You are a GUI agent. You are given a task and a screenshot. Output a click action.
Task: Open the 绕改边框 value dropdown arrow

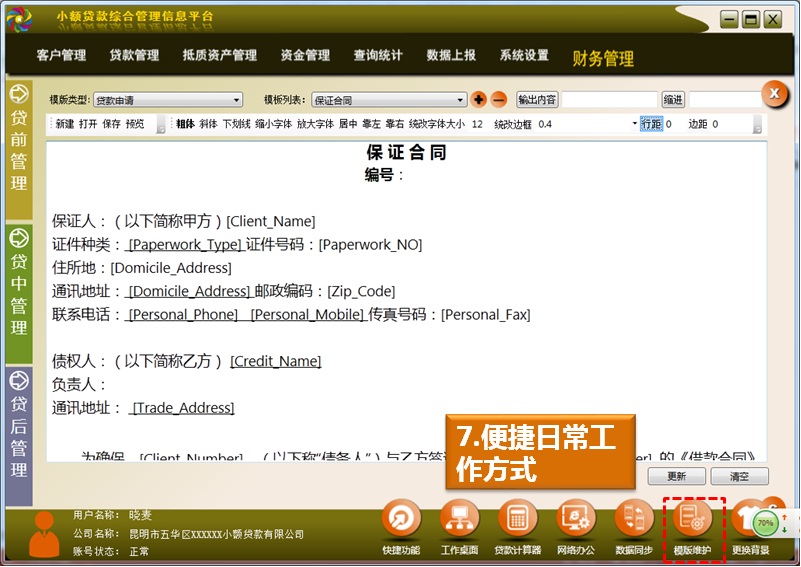[x=634, y=124]
